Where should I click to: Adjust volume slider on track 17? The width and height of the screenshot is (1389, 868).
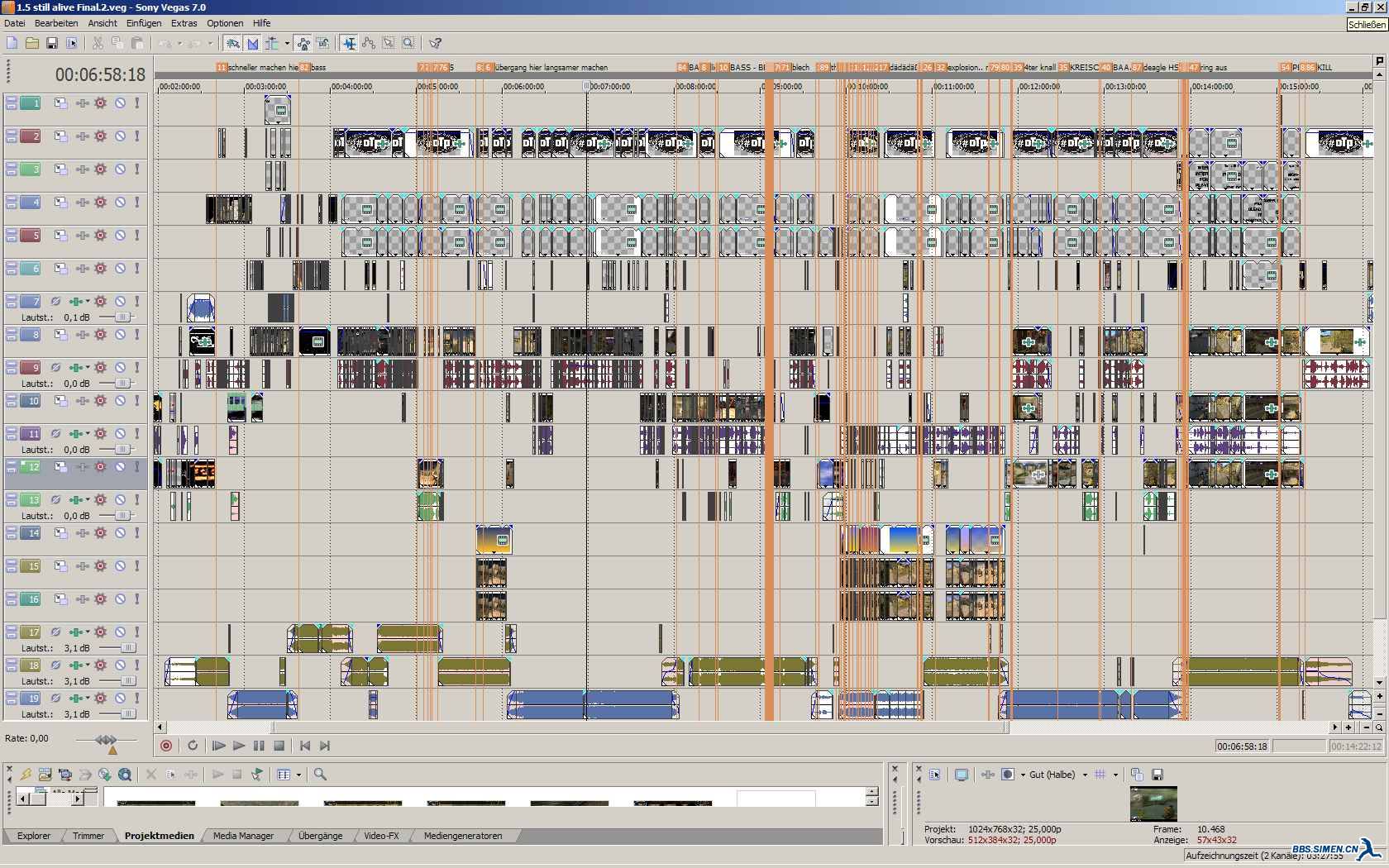click(128, 648)
